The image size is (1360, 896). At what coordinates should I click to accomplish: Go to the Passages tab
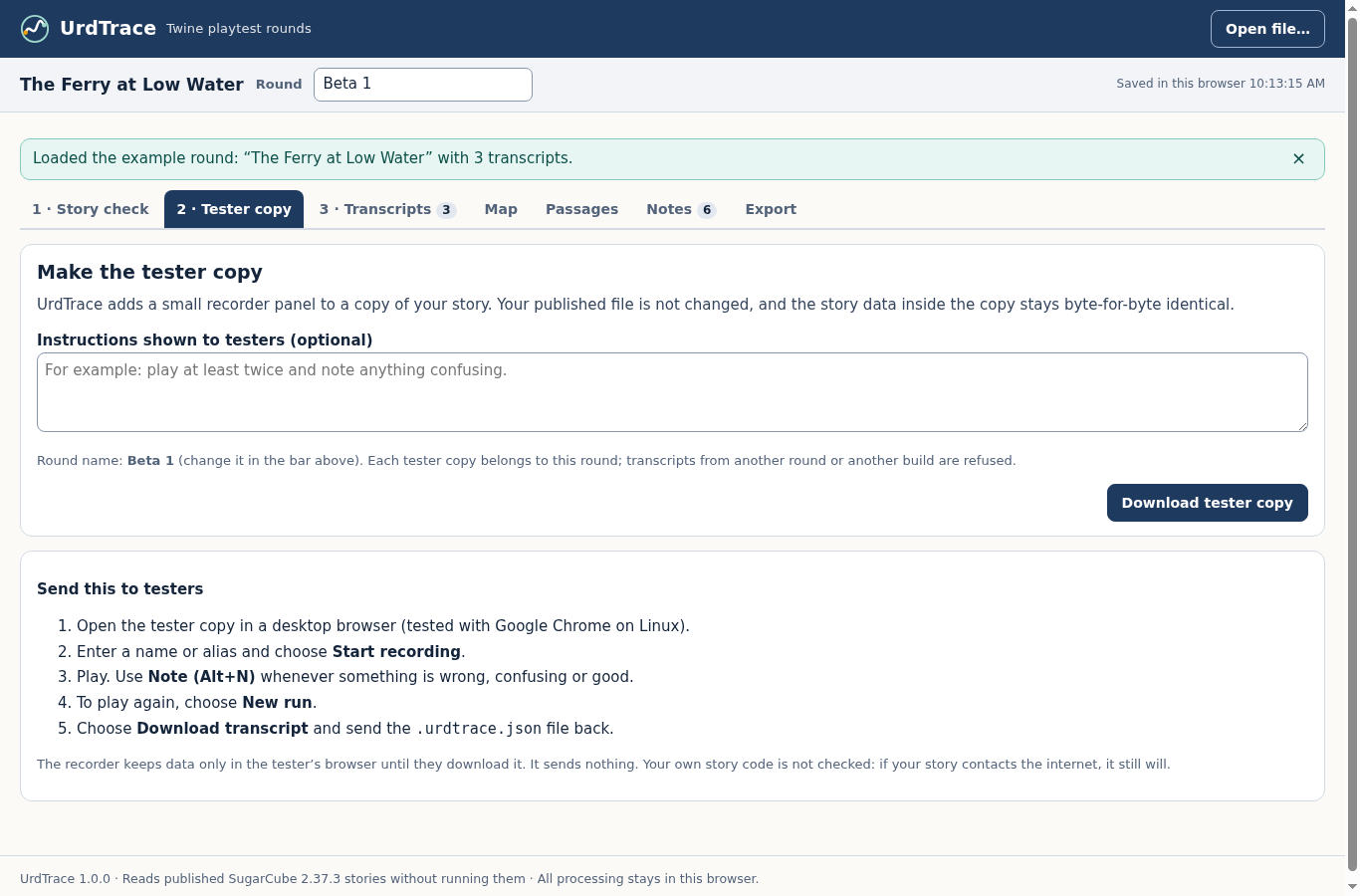pyautogui.click(x=581, y=209)
